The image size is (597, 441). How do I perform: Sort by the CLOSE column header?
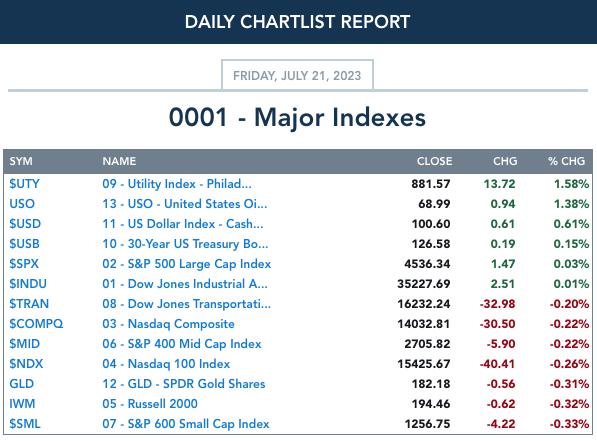click(x=434, y=161)
